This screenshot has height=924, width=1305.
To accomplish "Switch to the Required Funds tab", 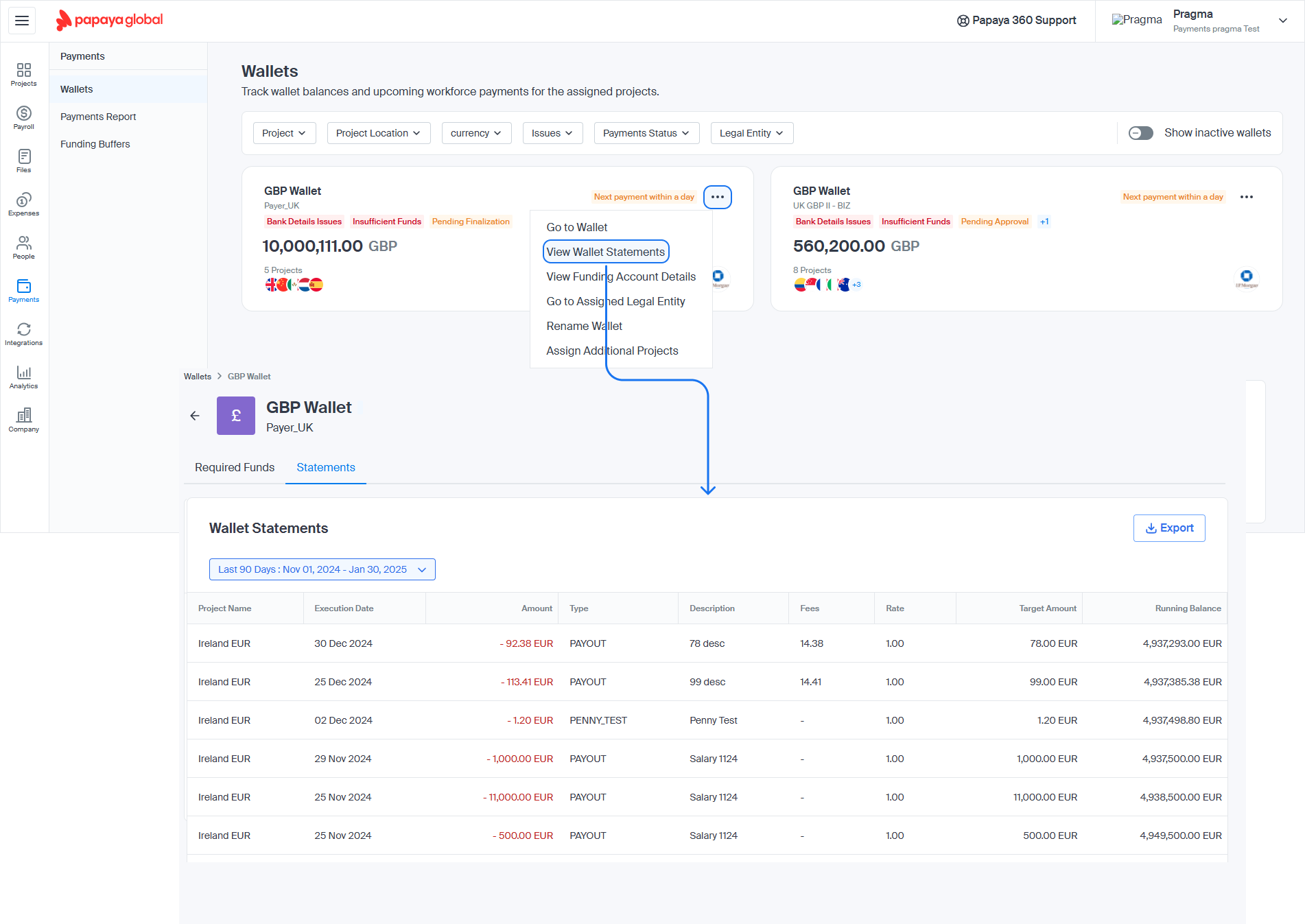I will coord(235,467).
